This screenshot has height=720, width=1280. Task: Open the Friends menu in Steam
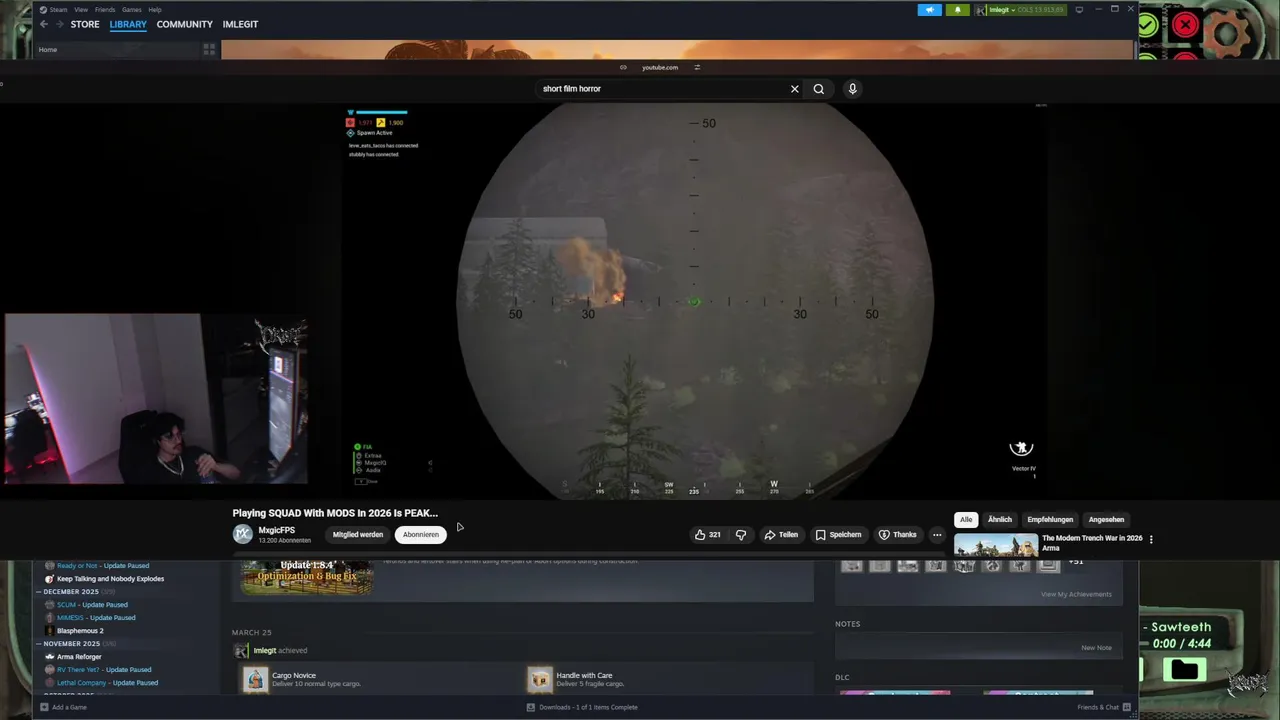tap(105, 10)
